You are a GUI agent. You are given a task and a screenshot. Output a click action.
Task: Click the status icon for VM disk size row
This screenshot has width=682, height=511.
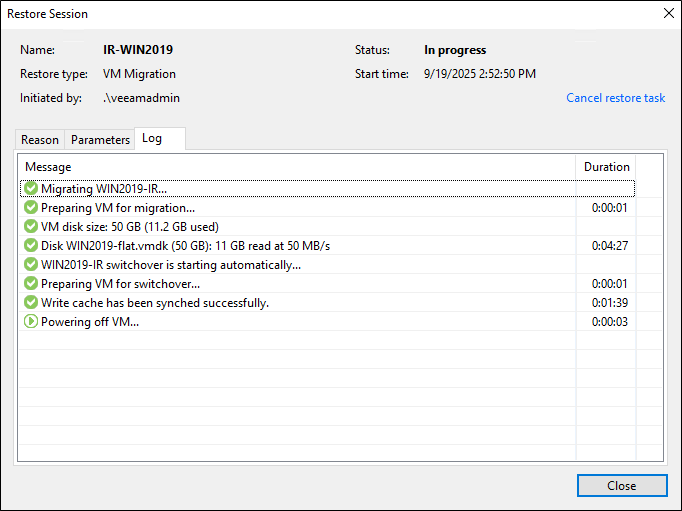point(31,227)
